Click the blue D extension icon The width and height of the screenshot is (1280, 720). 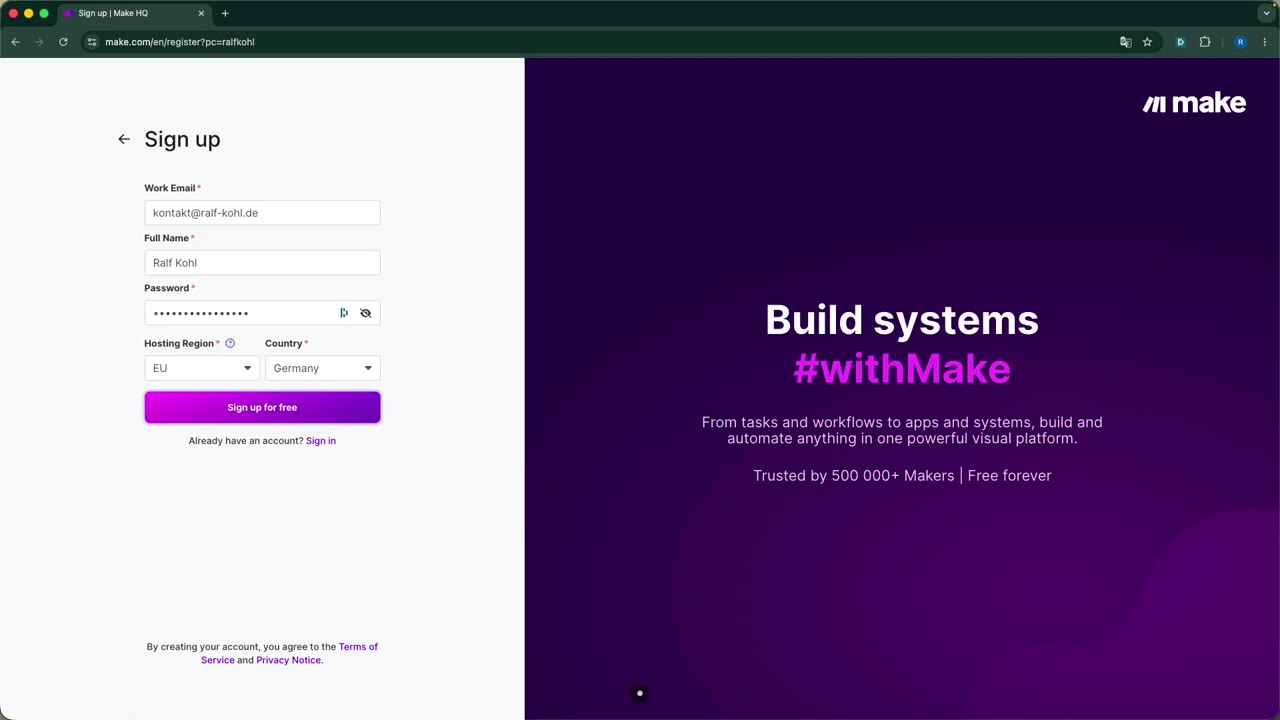(x=1180, y=42)
